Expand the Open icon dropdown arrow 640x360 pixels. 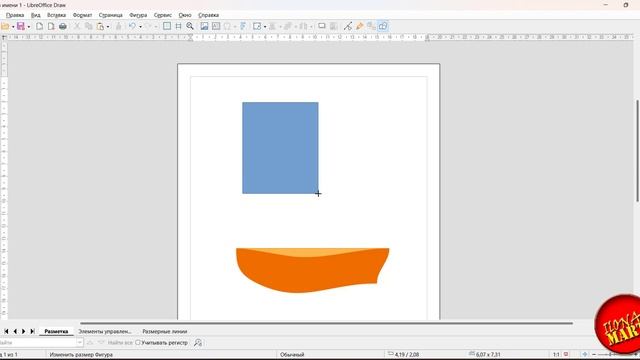[13, 27]
